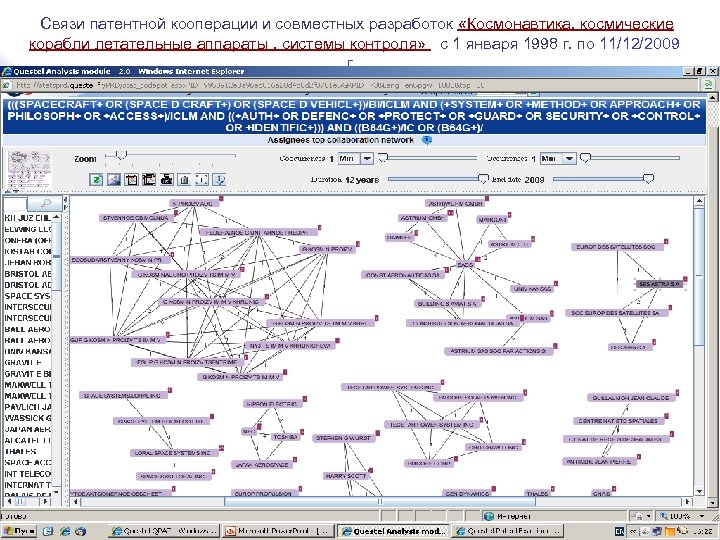
Task: Select INT TELECO in the assignee list
Action: [x=28, y=473]
